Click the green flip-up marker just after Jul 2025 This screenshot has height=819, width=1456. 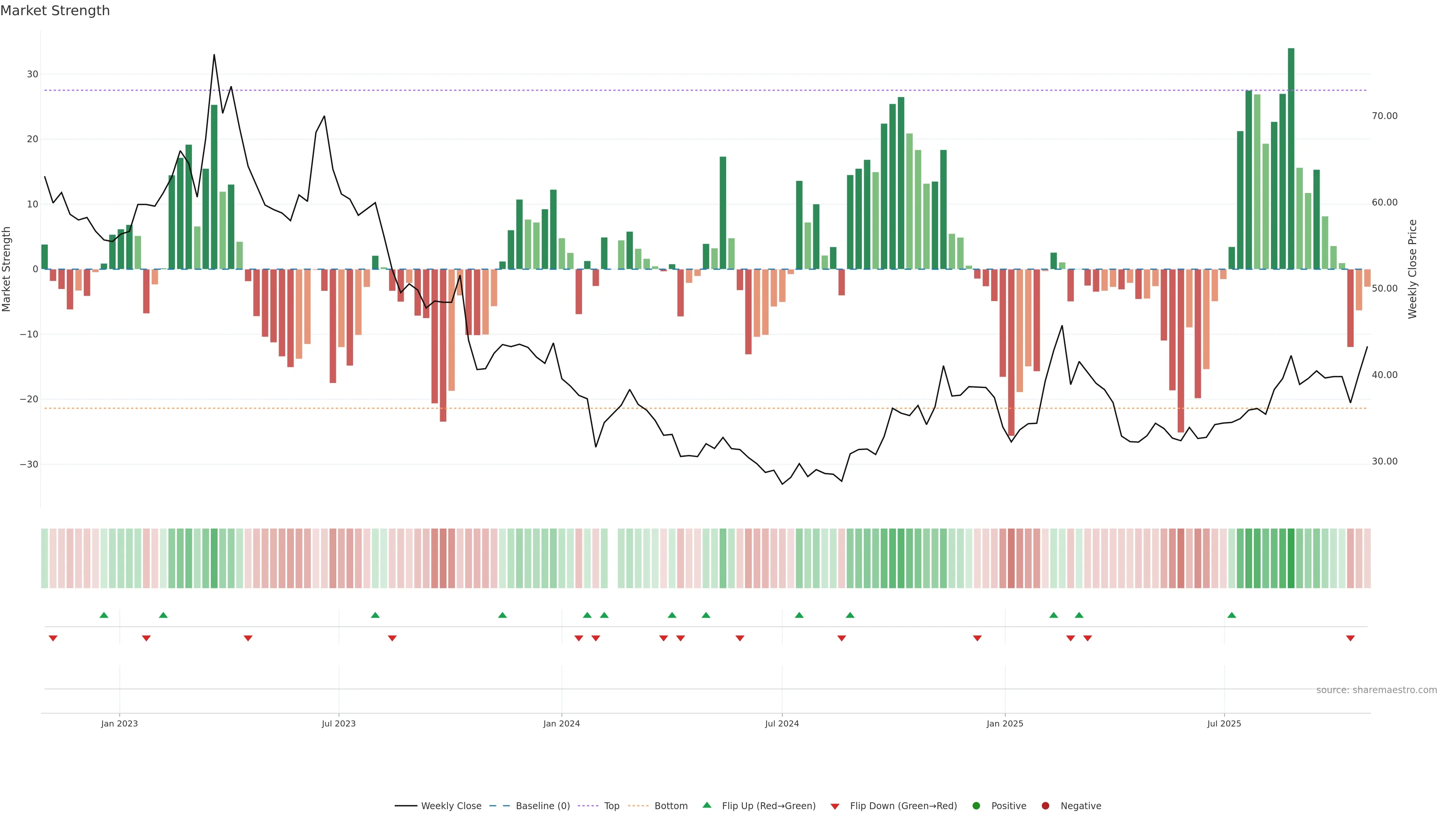click(x=1232, y=615)
